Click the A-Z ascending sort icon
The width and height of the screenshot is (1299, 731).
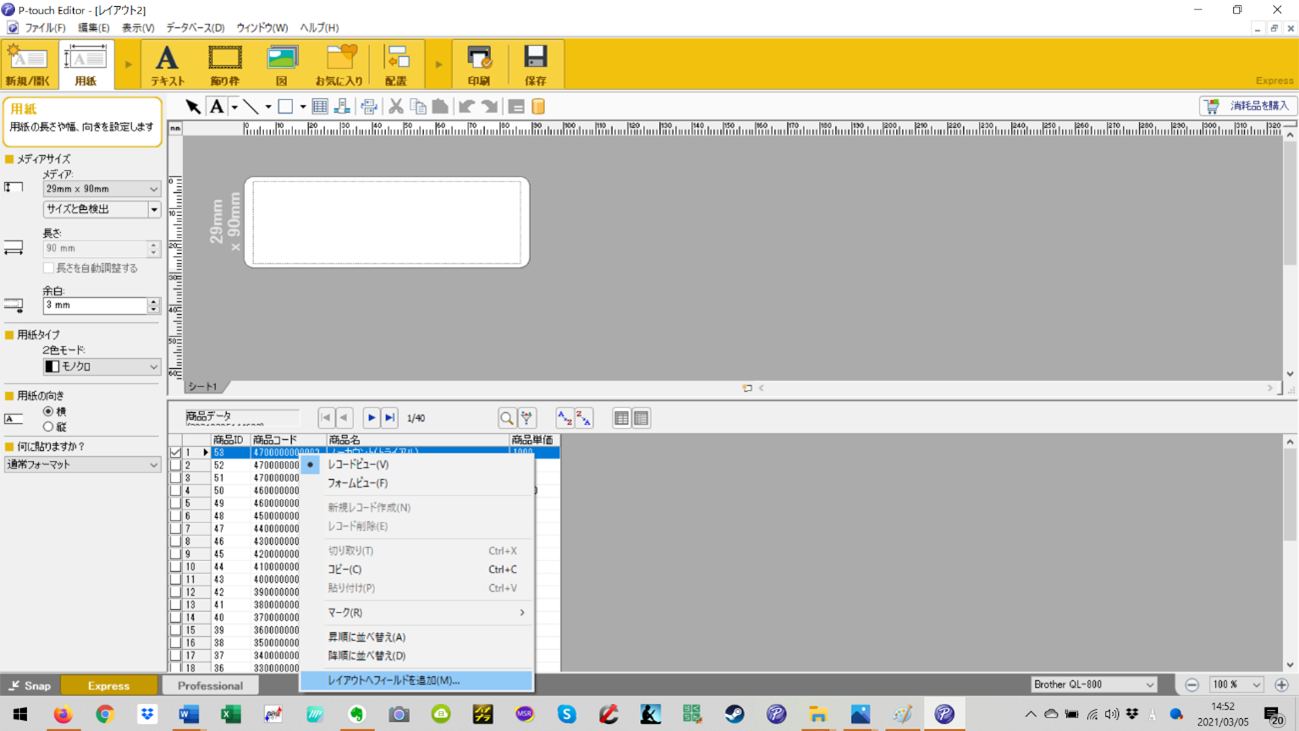[x=565, y=418]
